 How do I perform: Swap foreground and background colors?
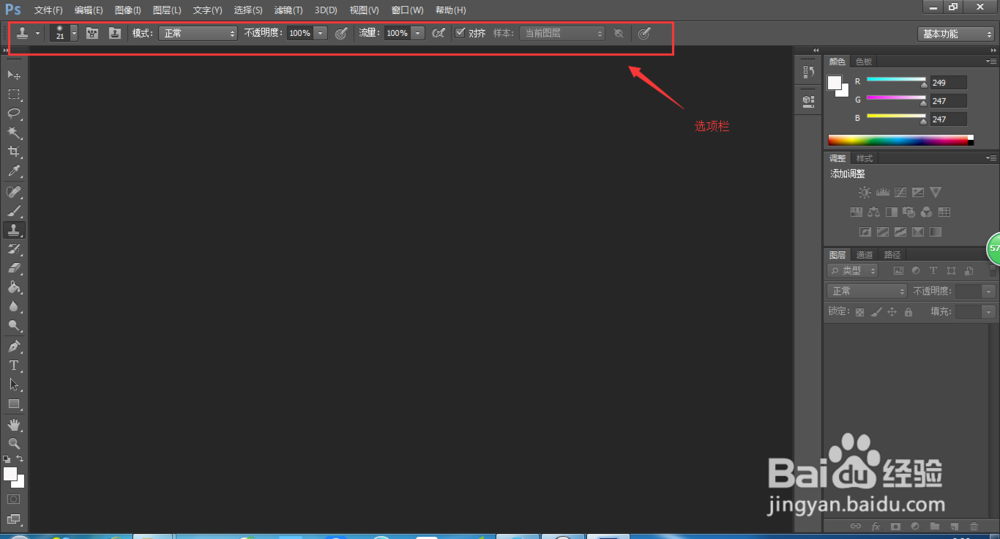tap(20, 459)
